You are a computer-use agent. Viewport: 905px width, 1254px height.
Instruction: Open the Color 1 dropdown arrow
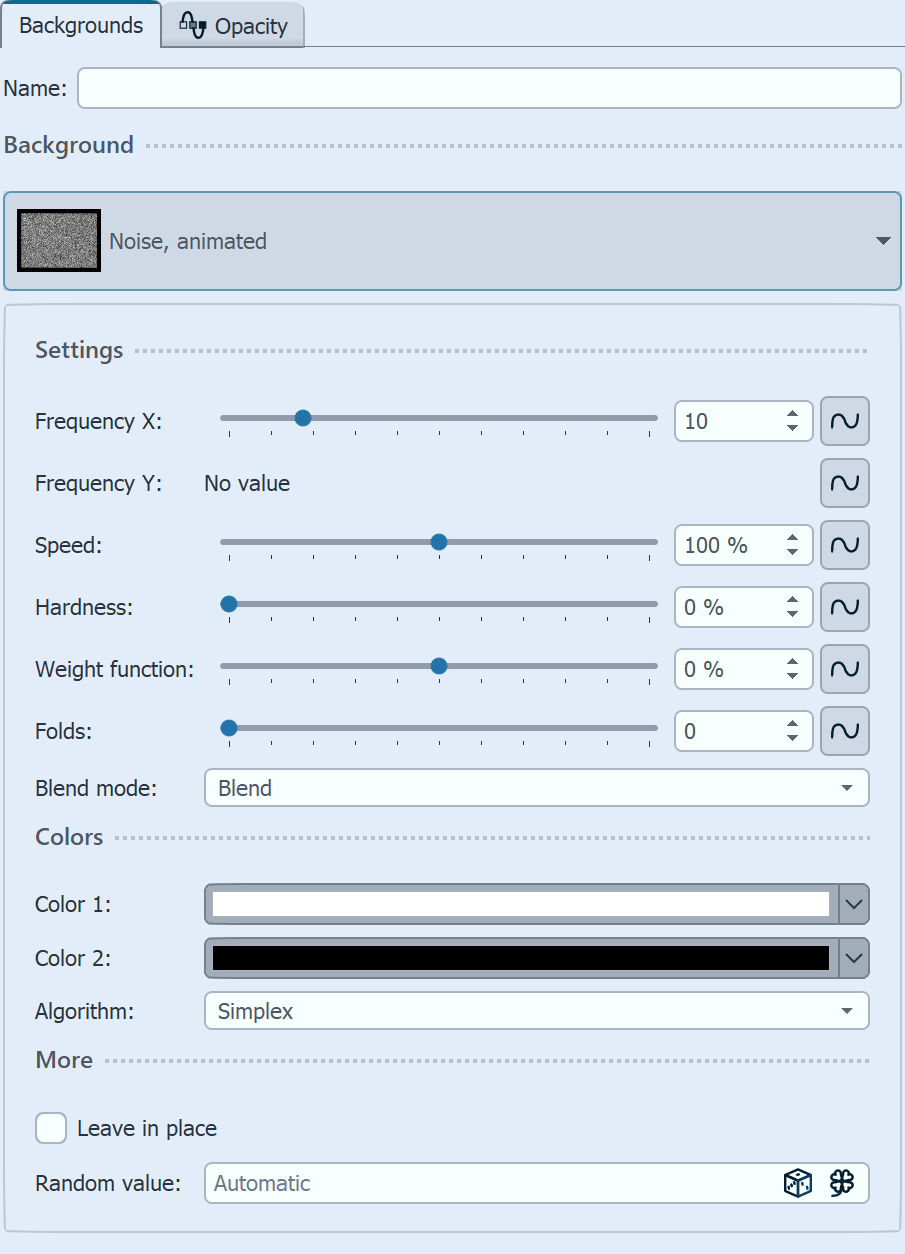(854, 904)
